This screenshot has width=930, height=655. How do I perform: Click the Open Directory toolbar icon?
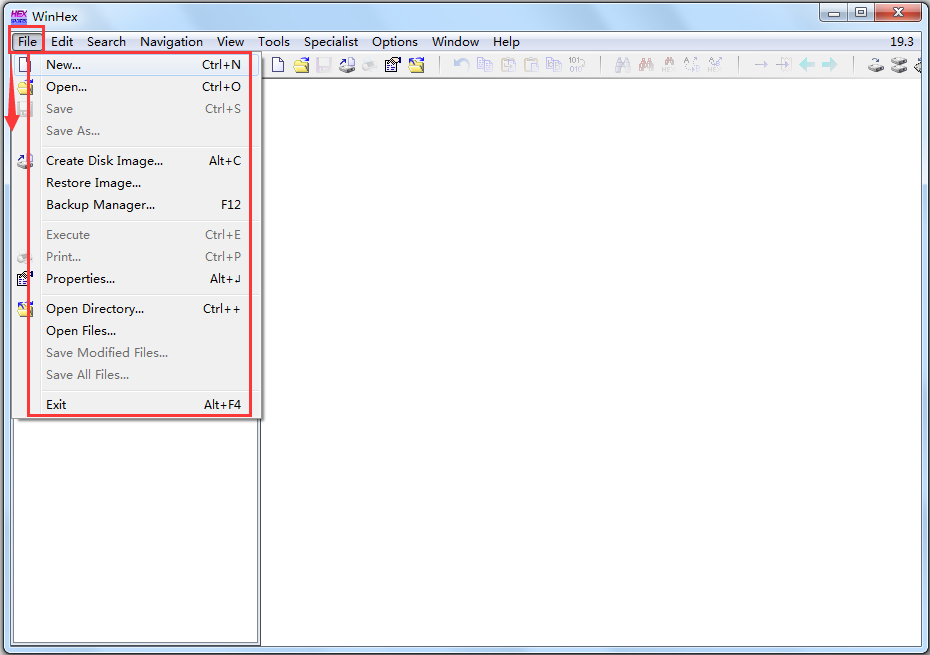click(x=416, y=65)
